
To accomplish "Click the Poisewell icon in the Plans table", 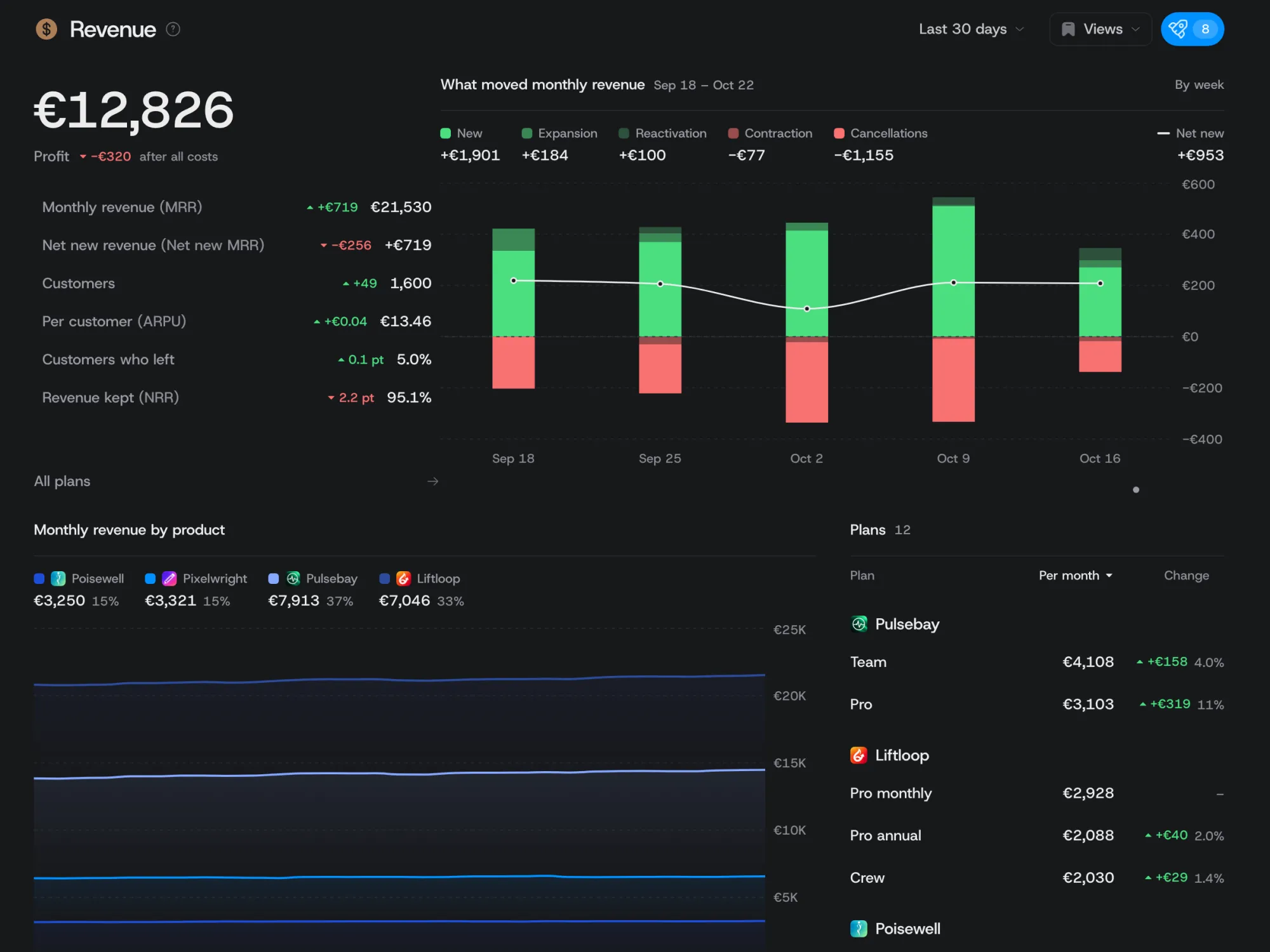I will click(x=859, y=929).
